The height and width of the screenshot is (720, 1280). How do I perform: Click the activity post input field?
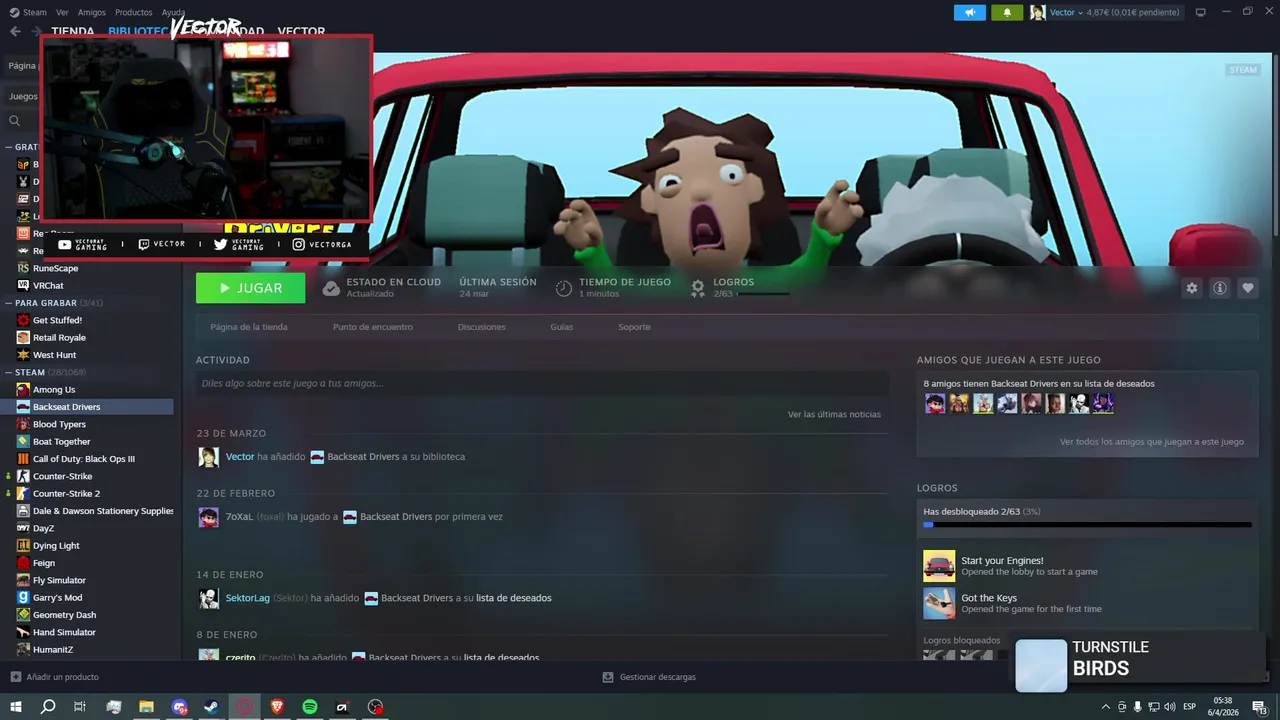tap(542, 383)
